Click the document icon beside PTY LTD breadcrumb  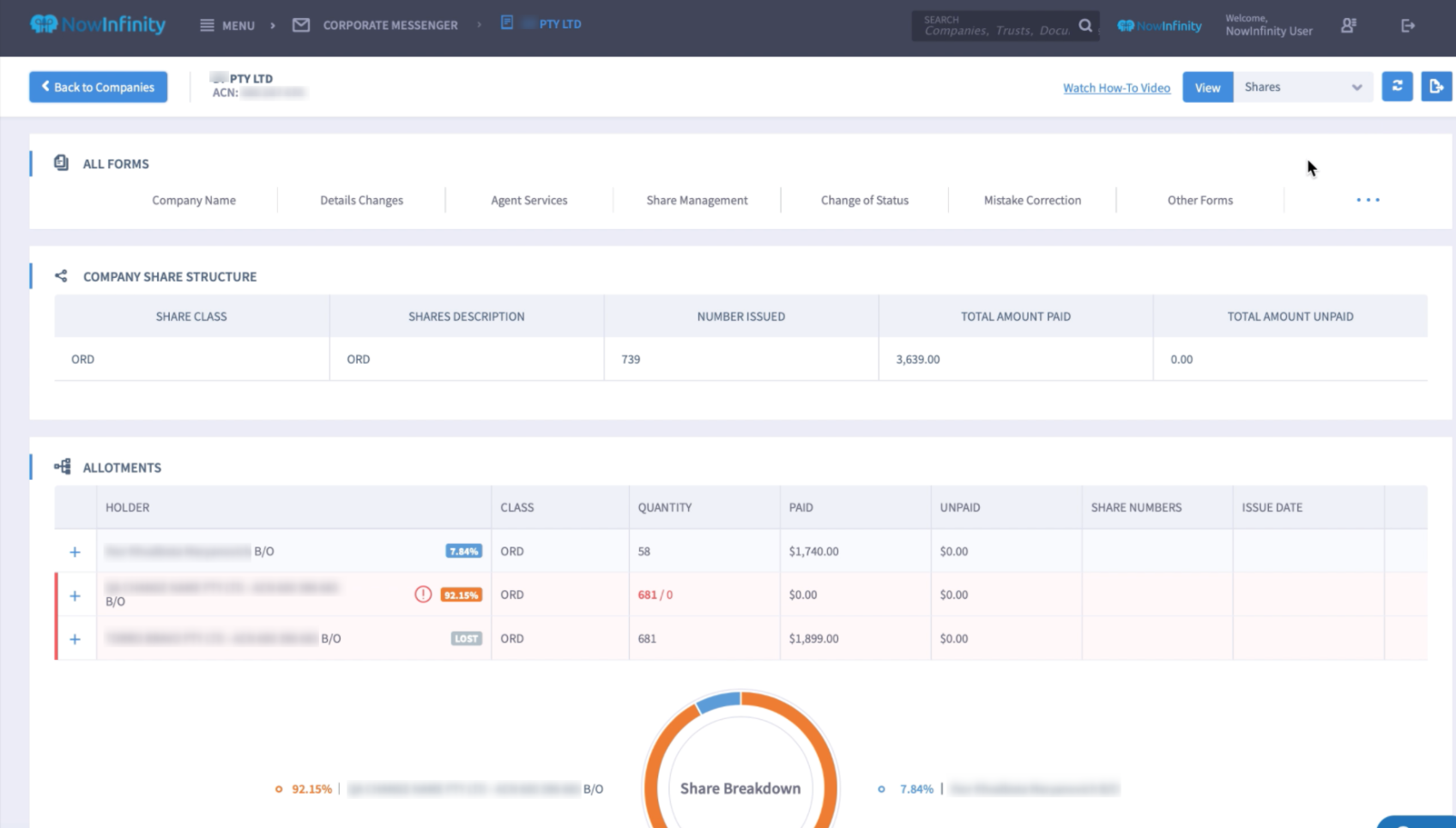coord(507,22)
